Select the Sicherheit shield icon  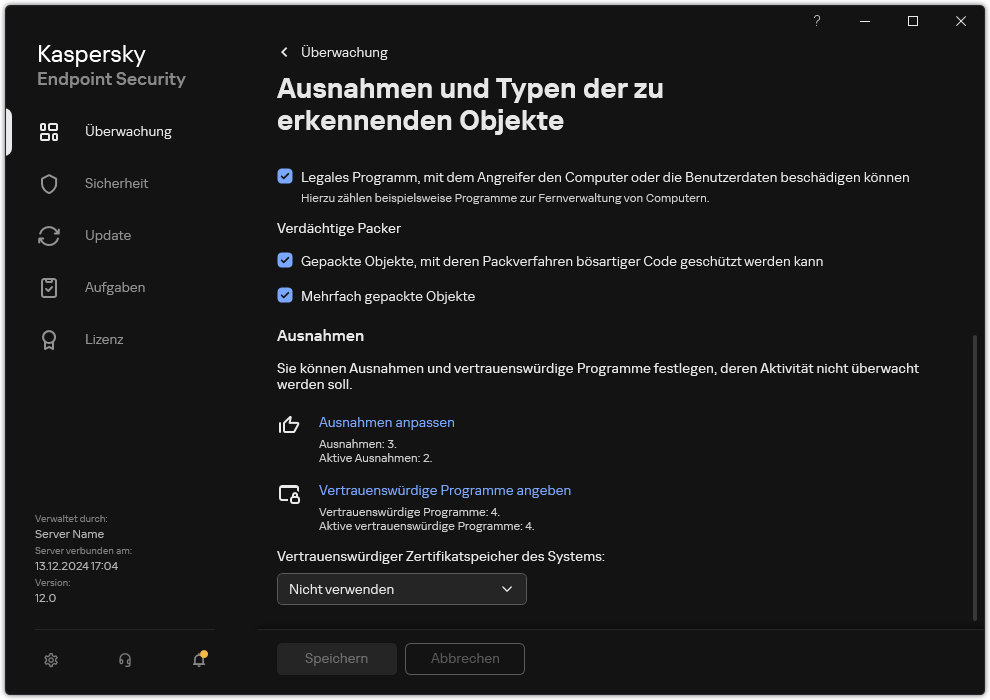(49, 183)
